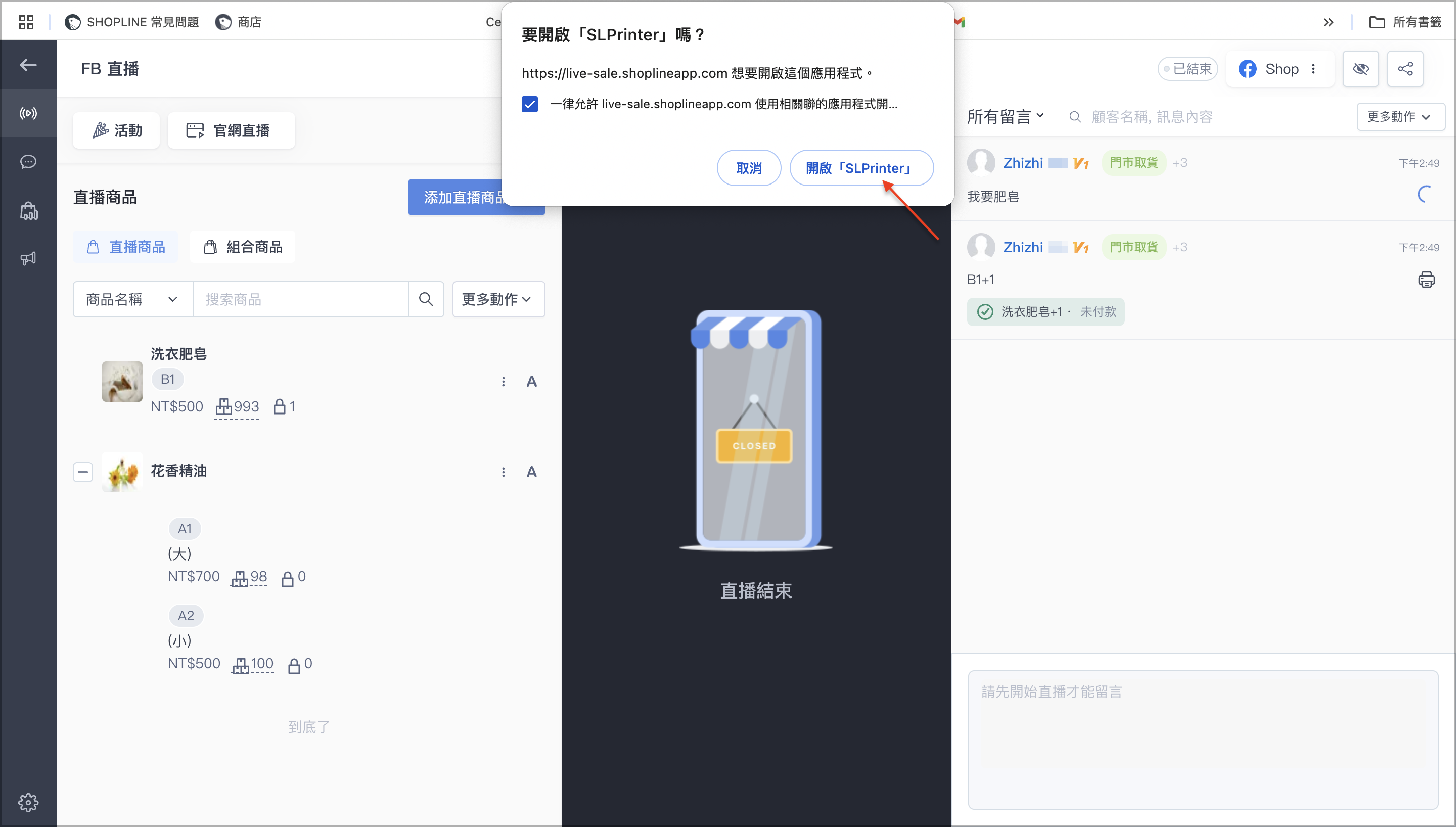
Task: Click the A2 keyword badge
Action: pos(186,616)
